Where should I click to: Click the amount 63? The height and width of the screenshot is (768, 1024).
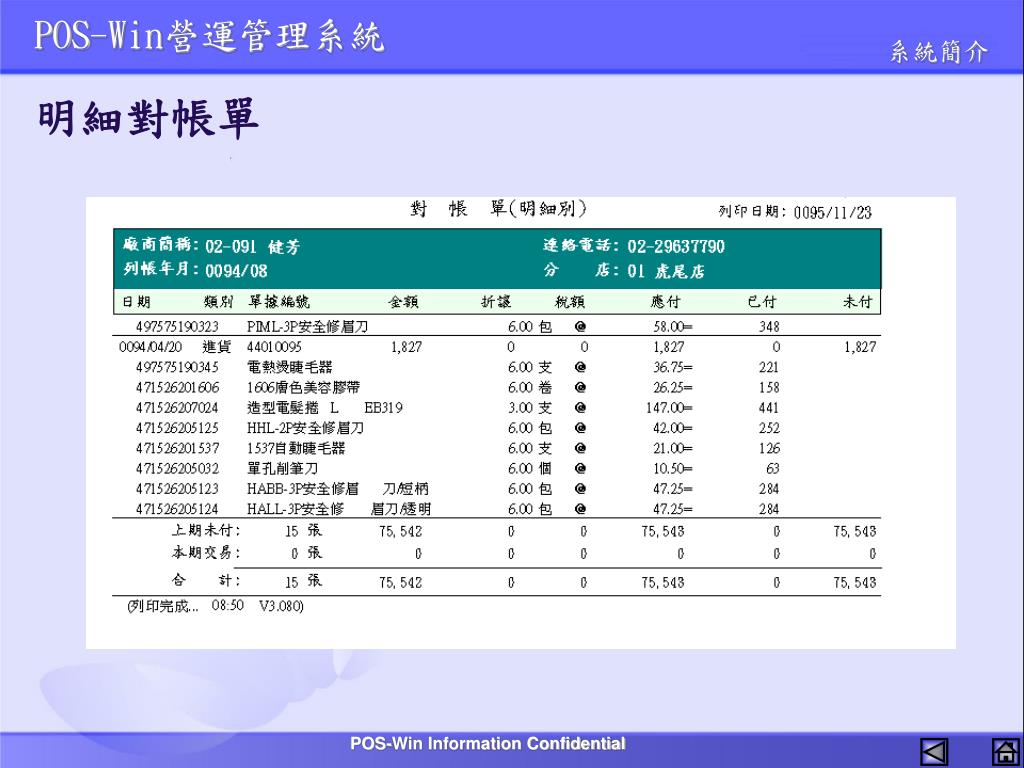(772, 468)
